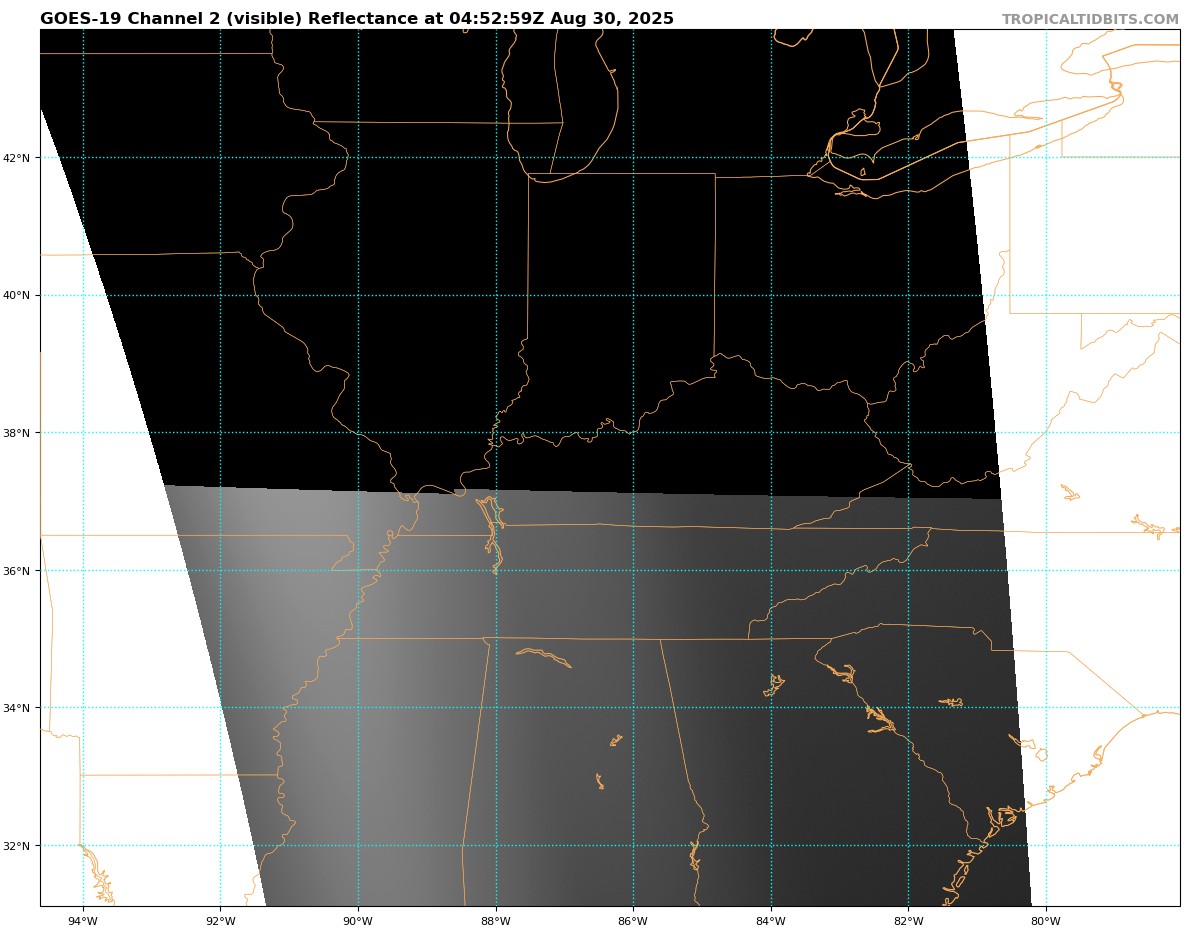Click the 36°N latitude axis label

tap(16, 571)
